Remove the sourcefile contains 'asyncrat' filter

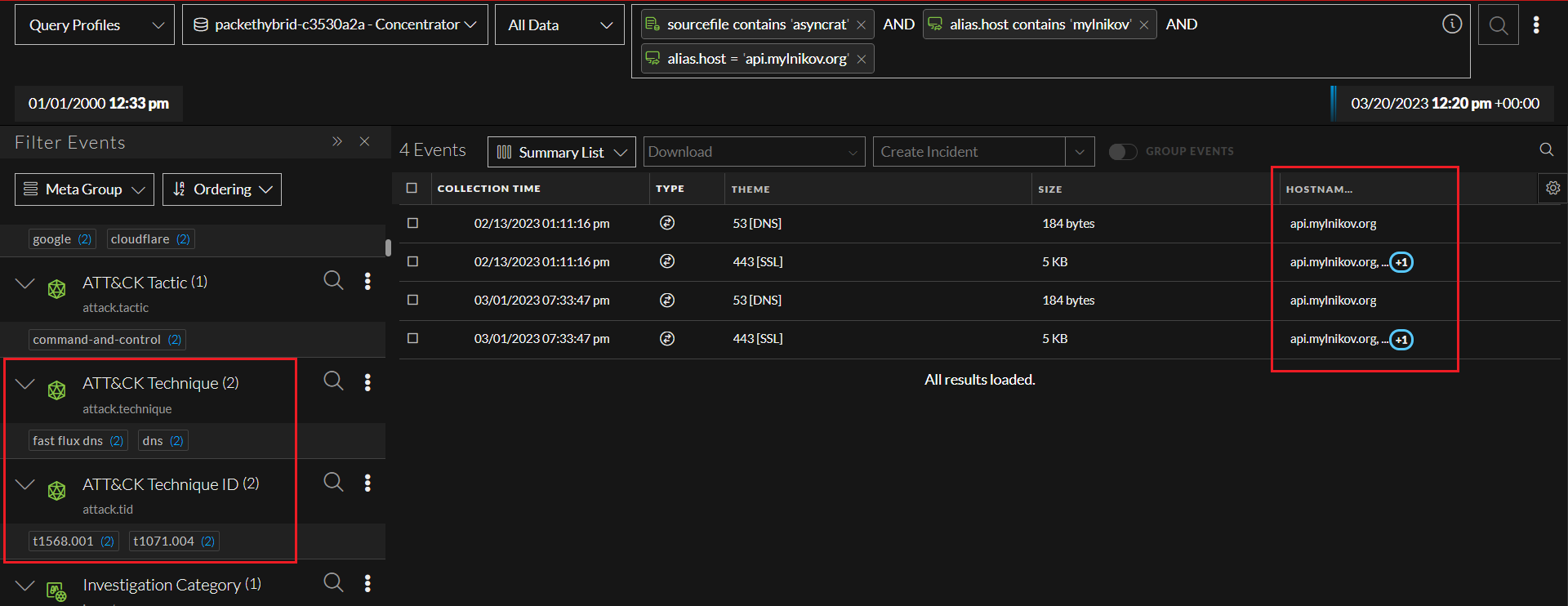pyautogui.click(x=861, y=25)
